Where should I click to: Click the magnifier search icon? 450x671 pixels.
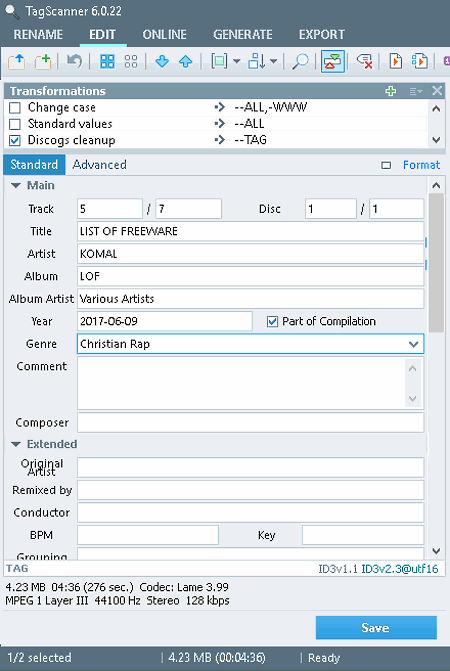click(300, 61)
